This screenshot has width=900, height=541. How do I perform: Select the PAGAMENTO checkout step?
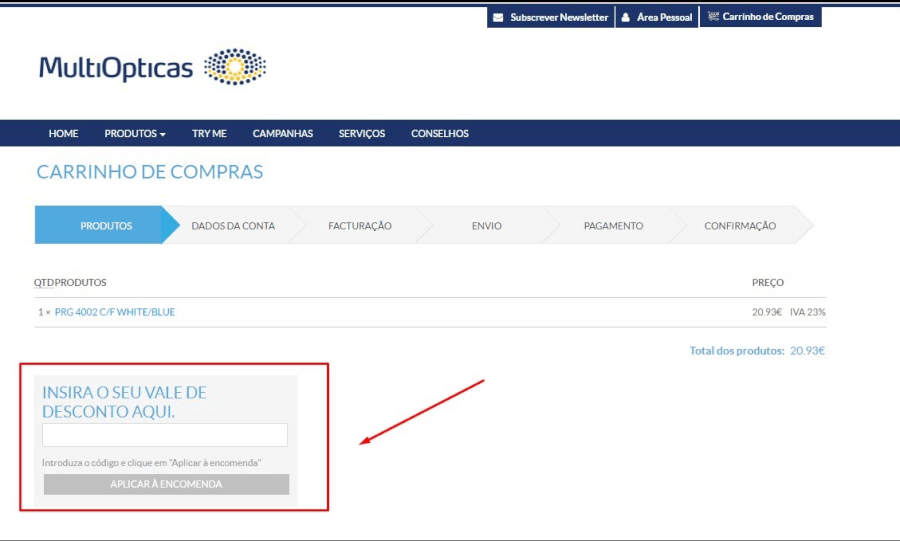point(613,225)
